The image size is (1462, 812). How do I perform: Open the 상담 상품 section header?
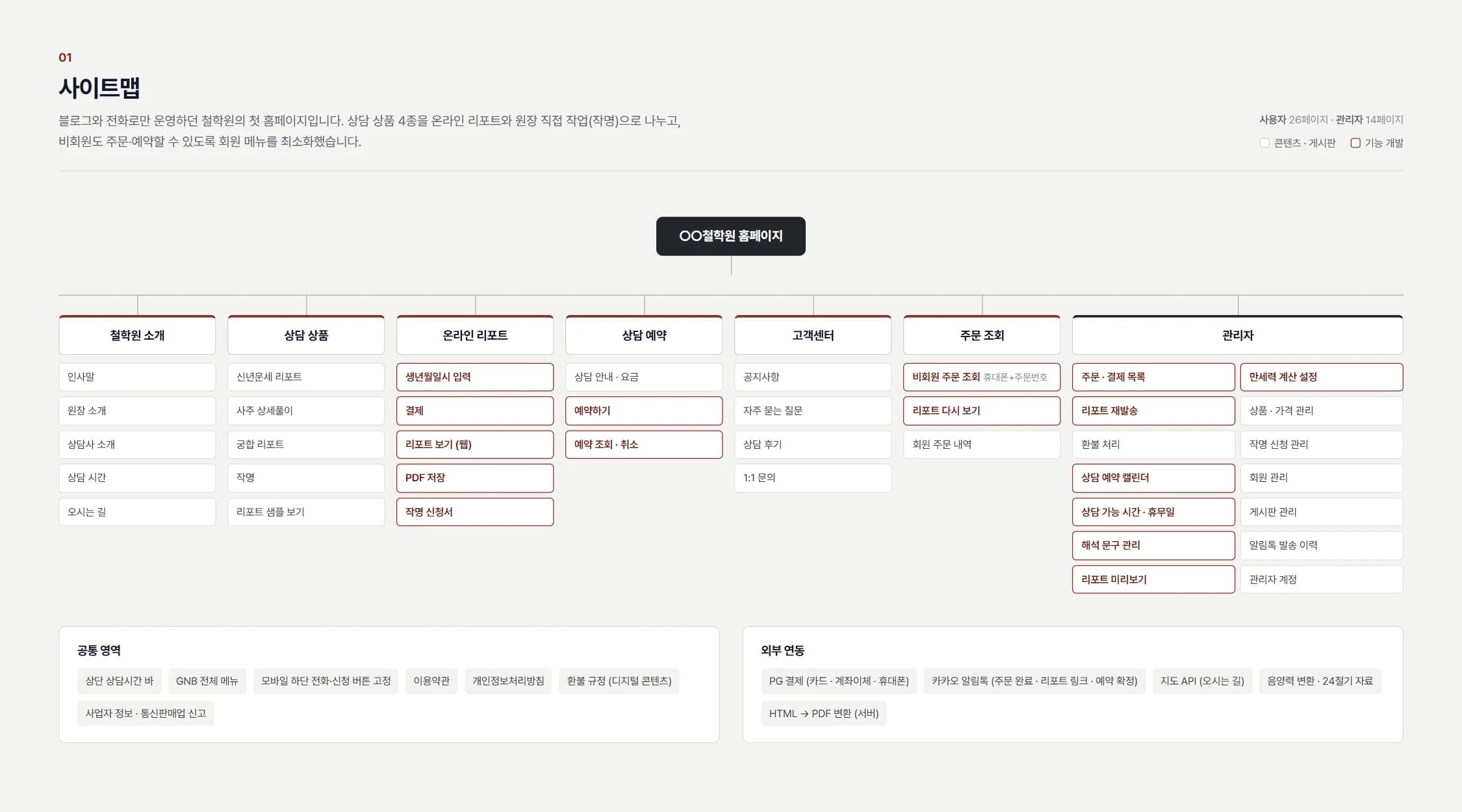point(306,335)
